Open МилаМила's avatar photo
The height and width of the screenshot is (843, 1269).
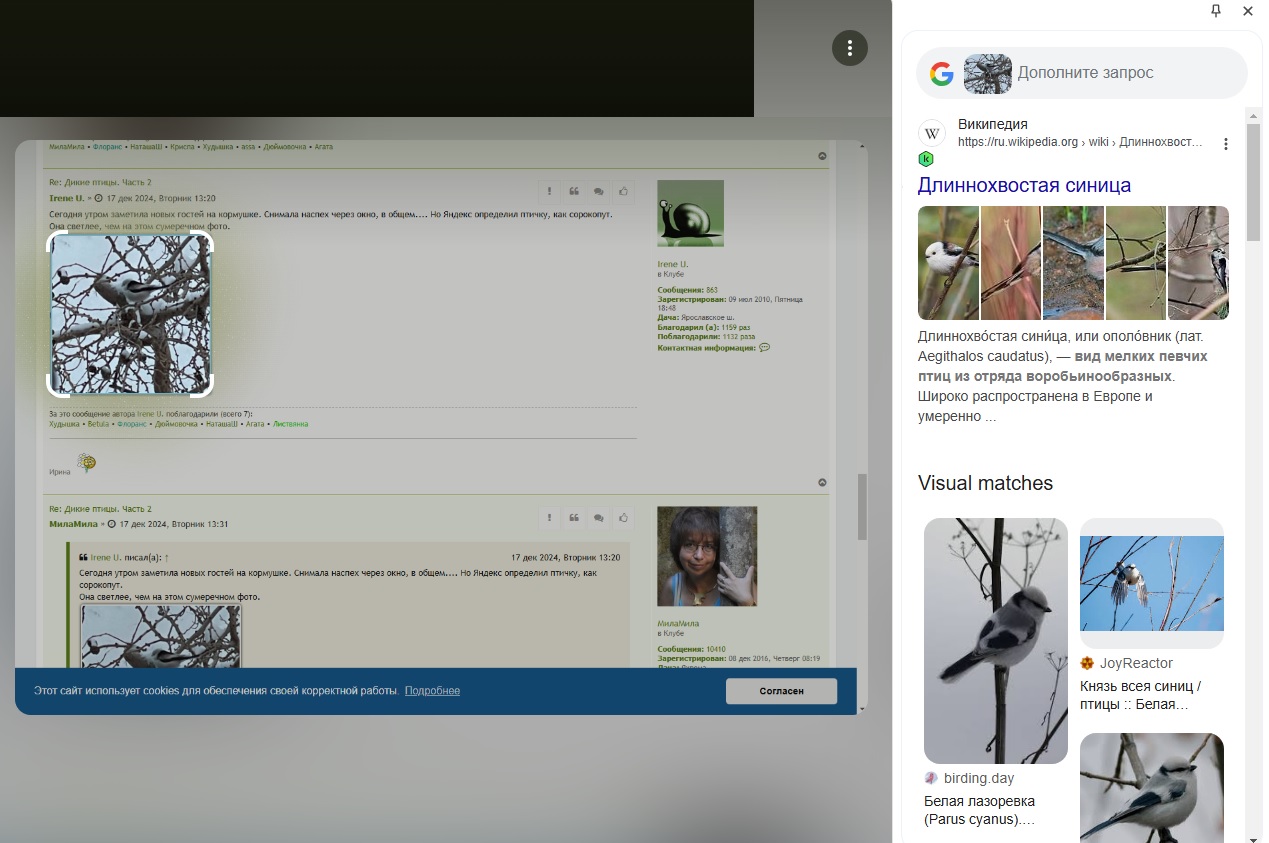707,556
